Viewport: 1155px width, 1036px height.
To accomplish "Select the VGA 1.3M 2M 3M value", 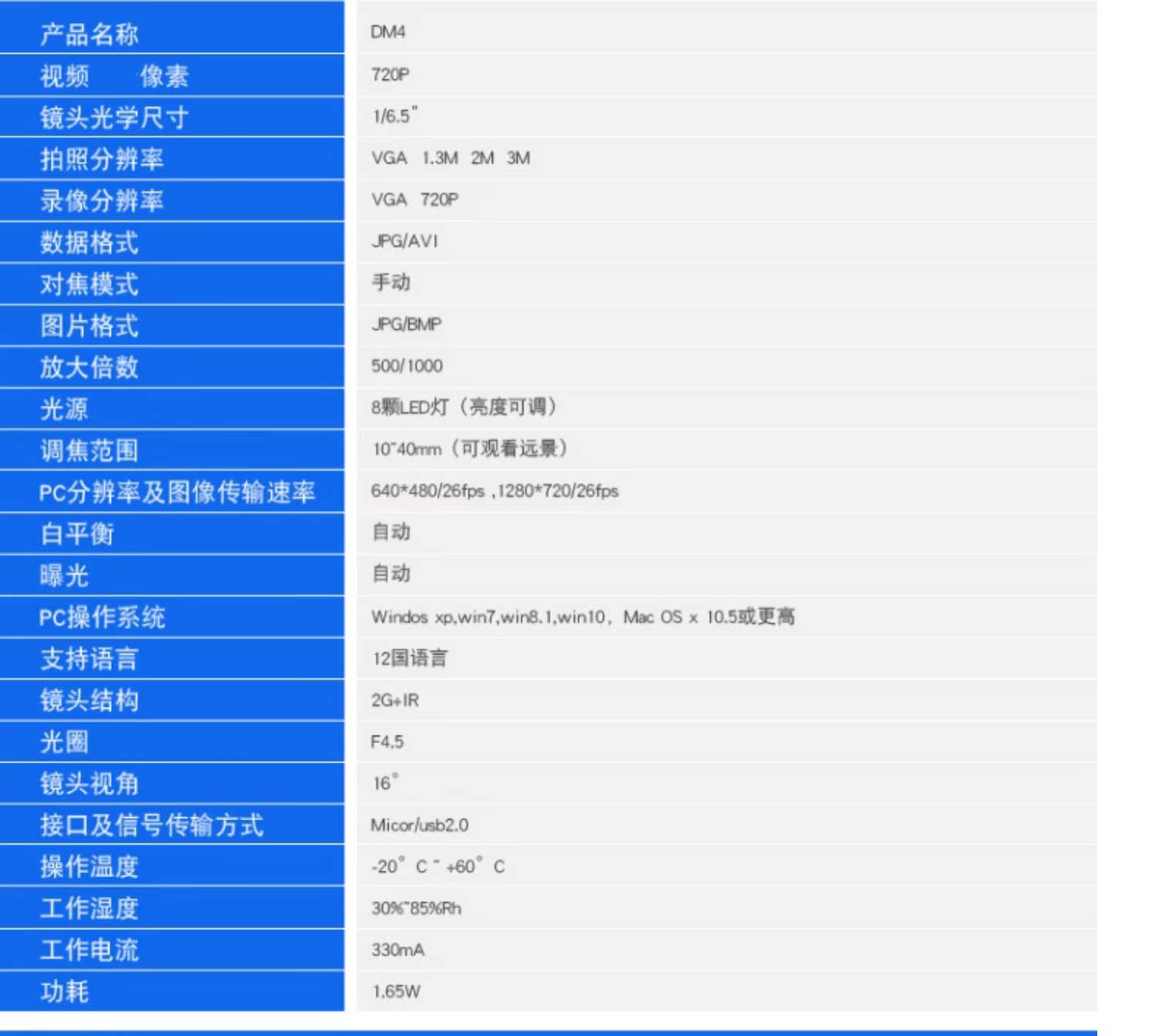I will point(450,158).
